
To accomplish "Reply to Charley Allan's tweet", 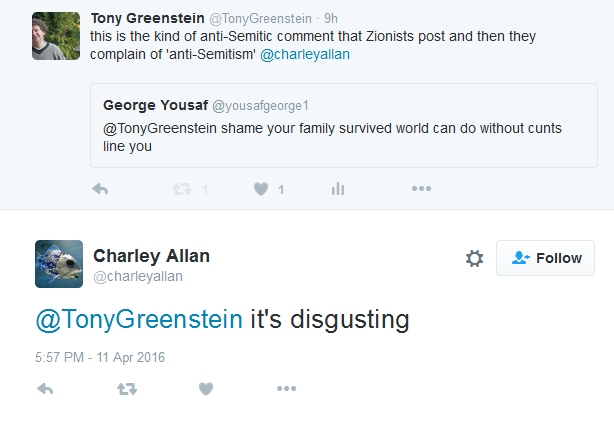I will tap(45, 389).
